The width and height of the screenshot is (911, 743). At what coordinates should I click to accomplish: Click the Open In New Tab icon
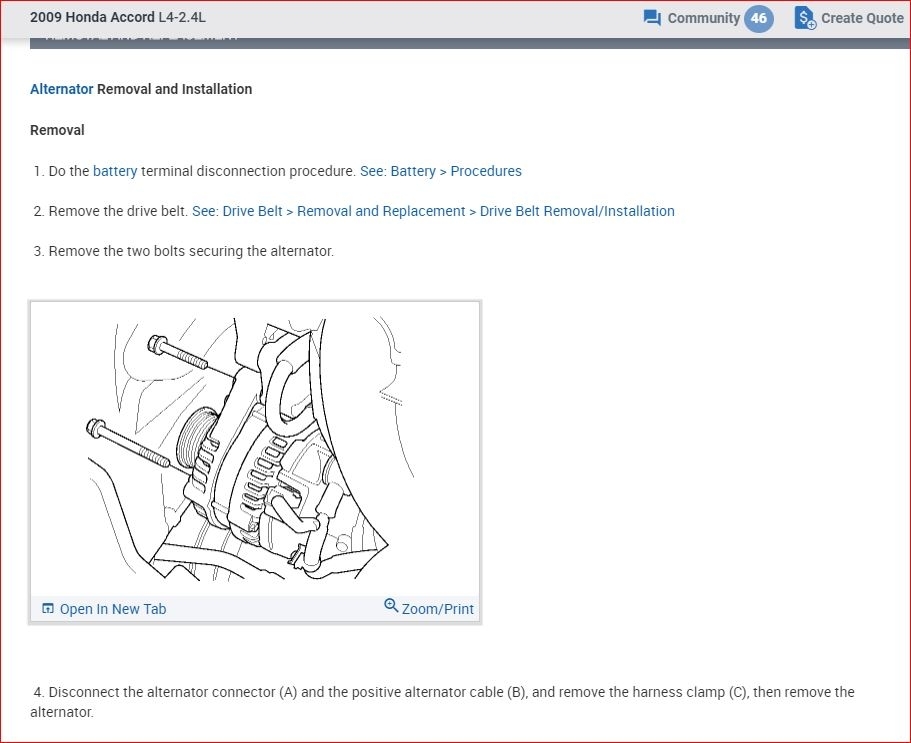point(48,608)
